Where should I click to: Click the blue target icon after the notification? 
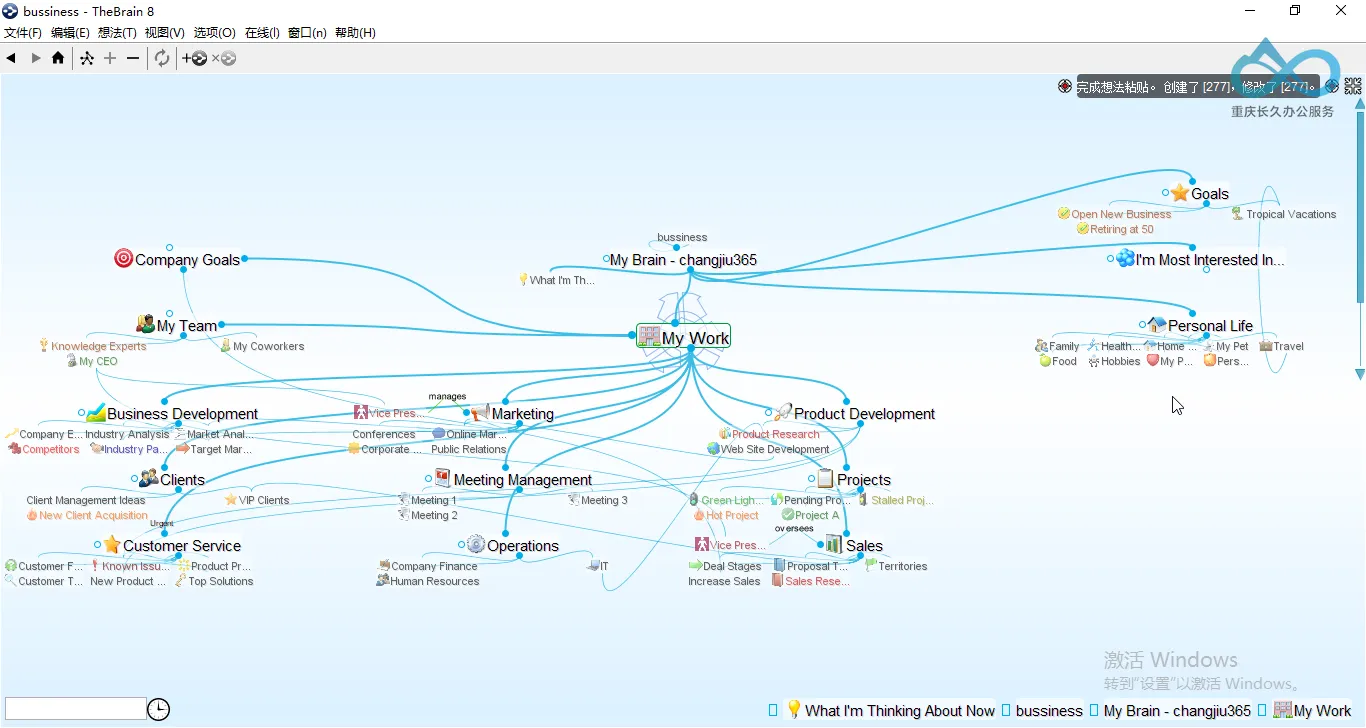[1332, 86]
